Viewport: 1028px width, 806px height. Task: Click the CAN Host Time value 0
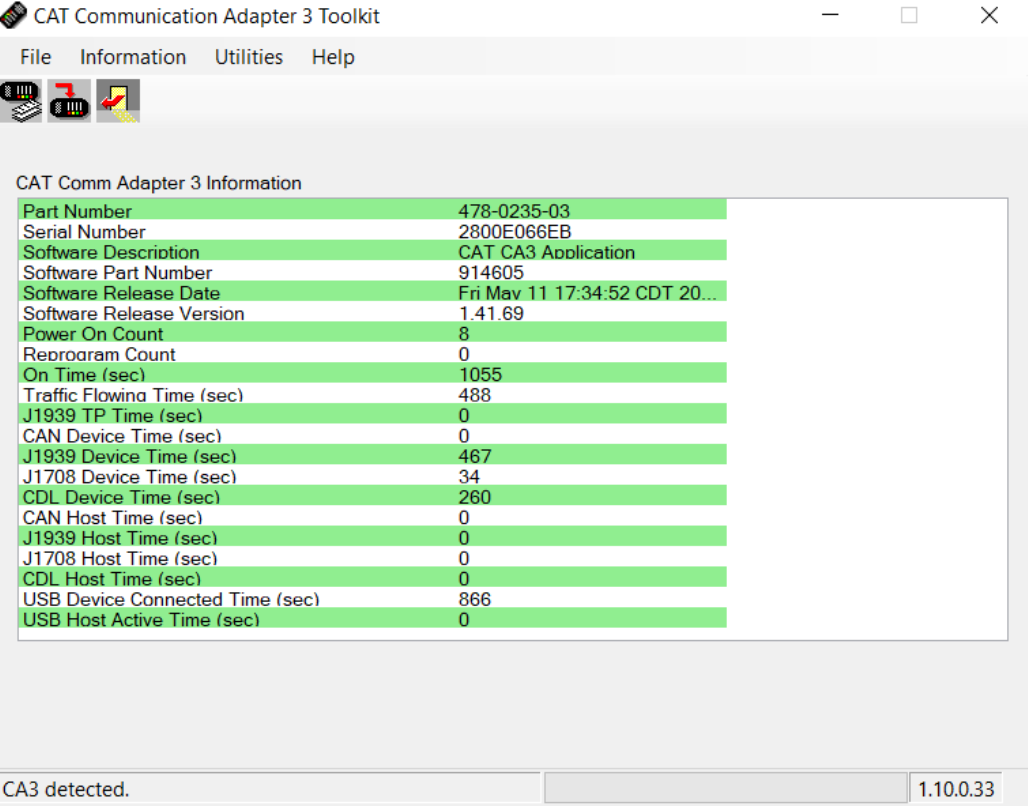464,517
